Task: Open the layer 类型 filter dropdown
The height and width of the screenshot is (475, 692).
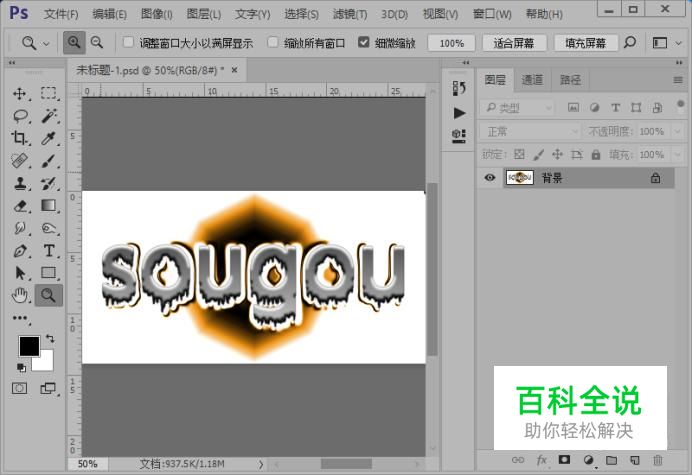Action: tap(517, 108)
